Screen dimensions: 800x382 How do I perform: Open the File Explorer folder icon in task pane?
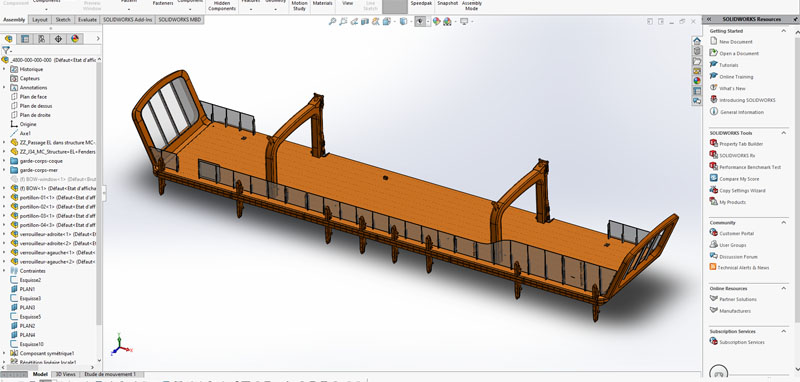pyautogui.click(x=696, y=61)
